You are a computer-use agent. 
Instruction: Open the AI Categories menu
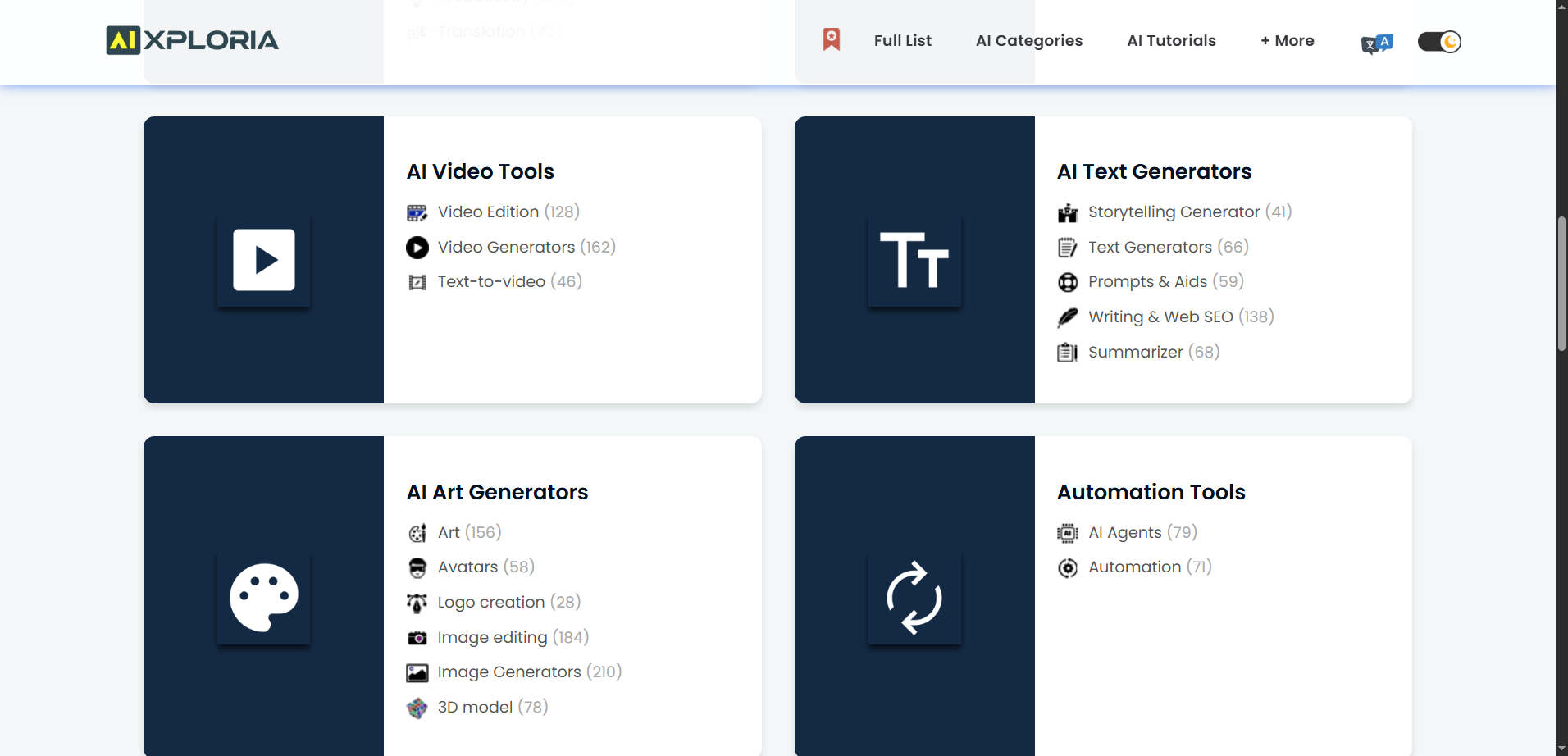click(x=1029, y=41)
